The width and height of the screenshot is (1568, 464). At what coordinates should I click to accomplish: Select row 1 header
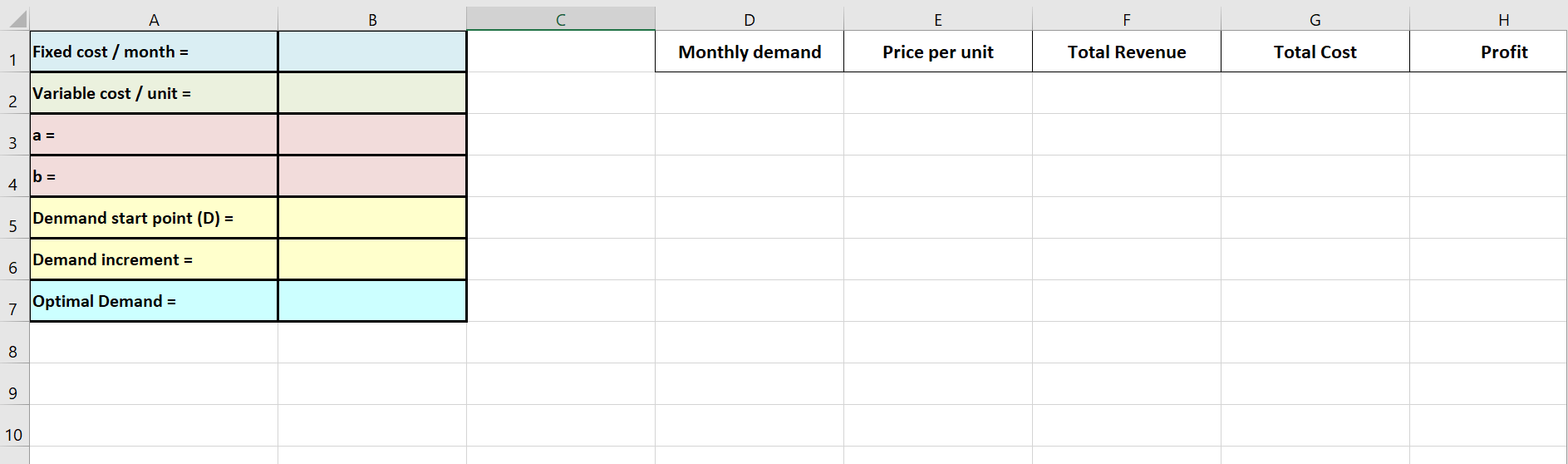[14, 52]
